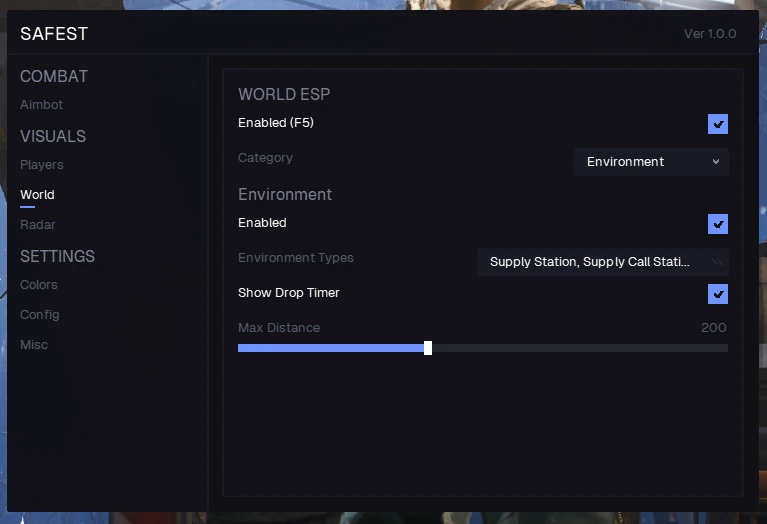The height and width of the screenshot is (524, 767).
Task: Click the Show Drop Timer label
Action: click(289, 293)
